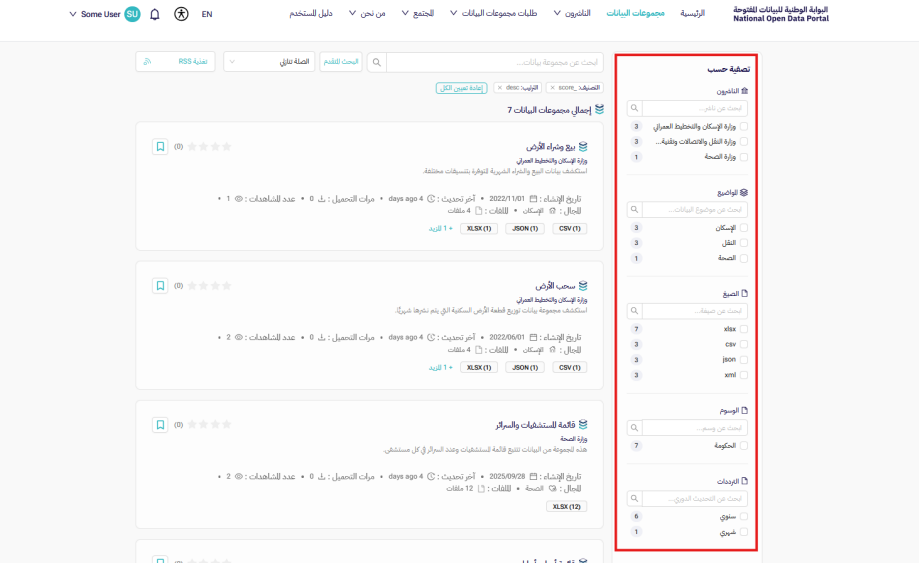The image size is (919, 563).
Task: Click the search magnifier icon in dataset search
Action: [377, 62]
